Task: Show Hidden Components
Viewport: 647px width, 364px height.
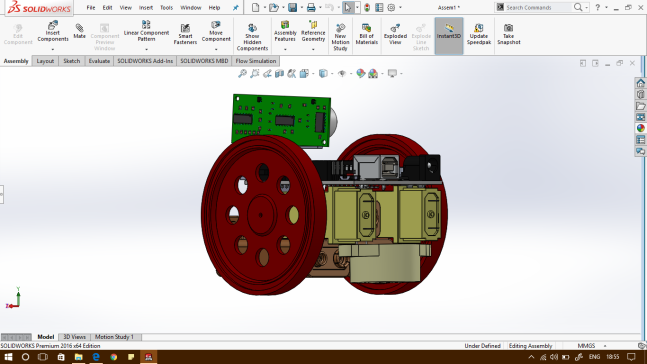Action: tap(252, 37)
